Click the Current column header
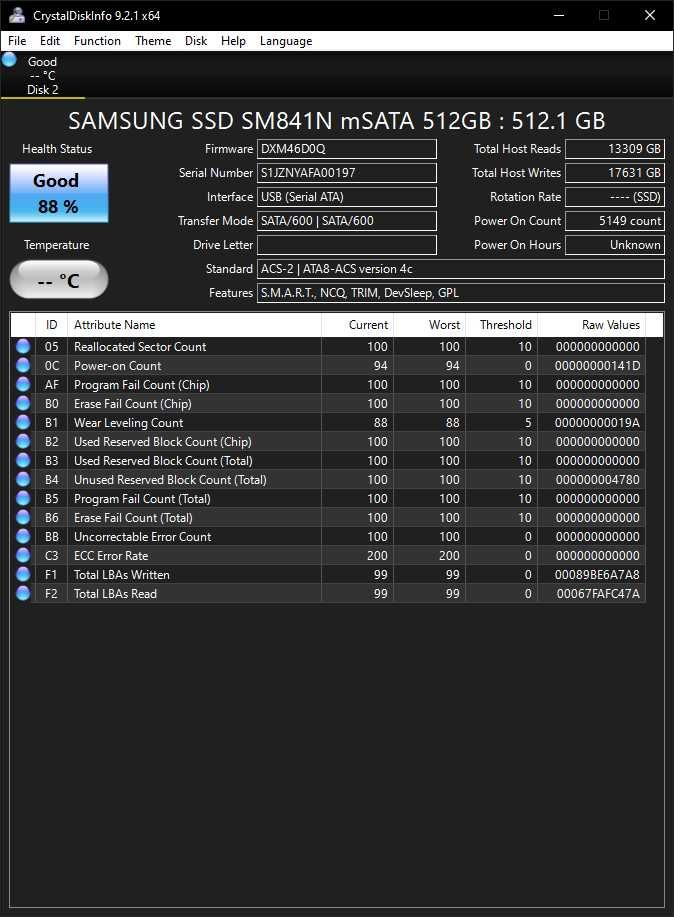 357,325
